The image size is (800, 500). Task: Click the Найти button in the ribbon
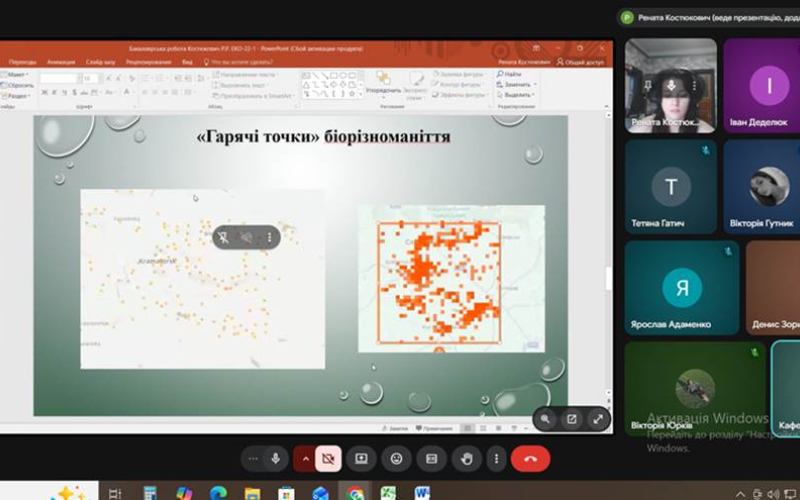509,74
